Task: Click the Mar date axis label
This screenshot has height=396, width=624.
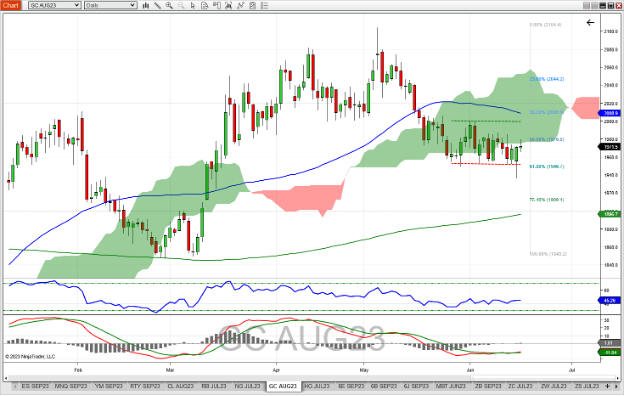Action: [x=170, y=370]
